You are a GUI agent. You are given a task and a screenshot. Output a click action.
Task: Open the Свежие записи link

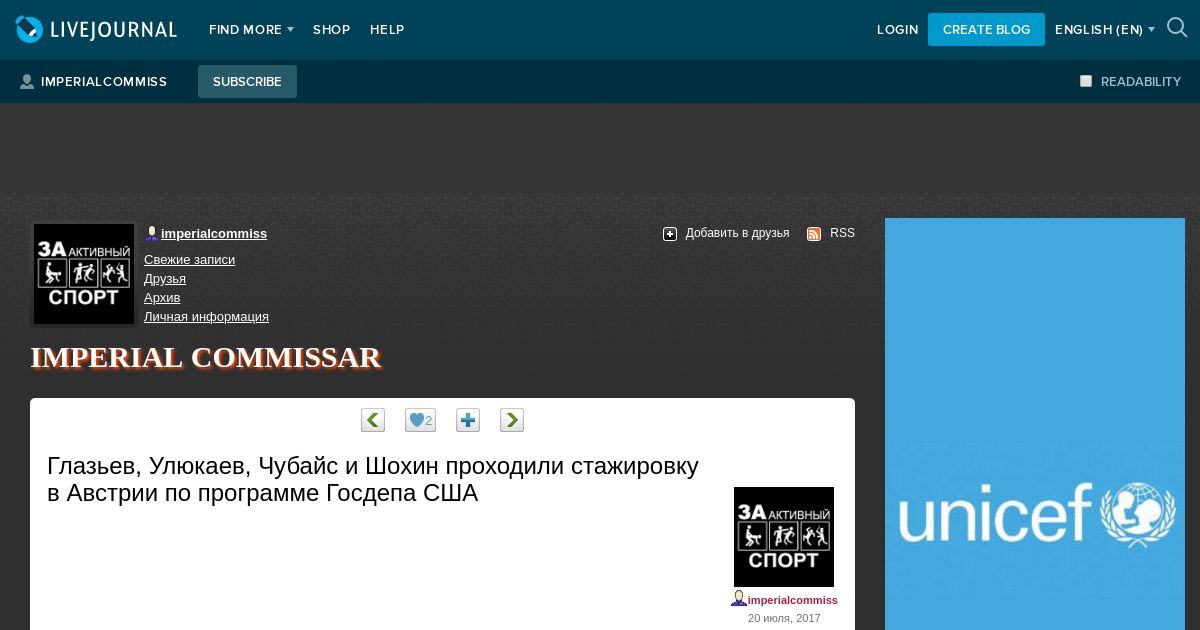point(190,260)
